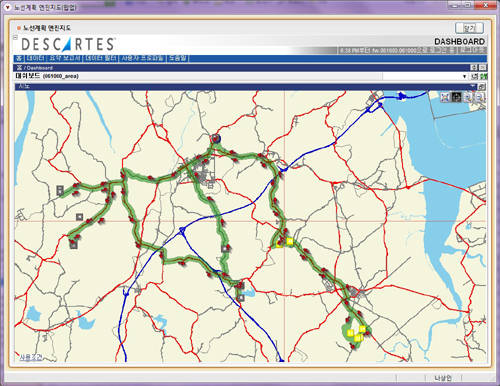Select the zoom-in magnifier map tool
500x386 pixels.
click(468, 97)
